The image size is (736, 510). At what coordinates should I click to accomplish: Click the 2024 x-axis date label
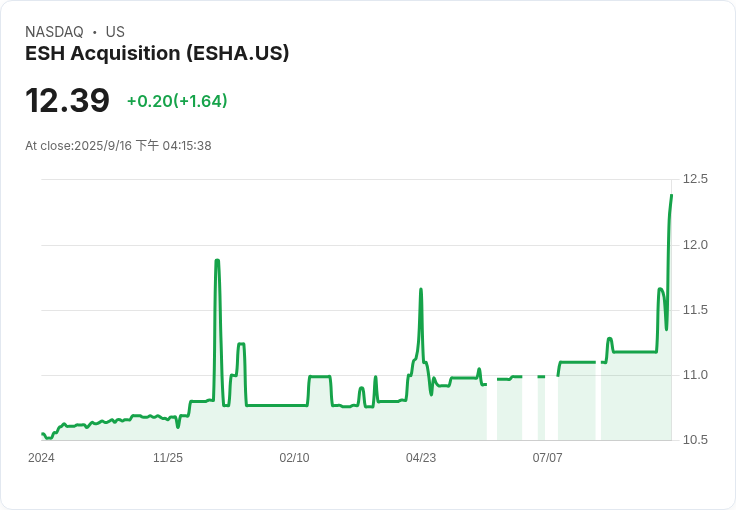[41, 458]
